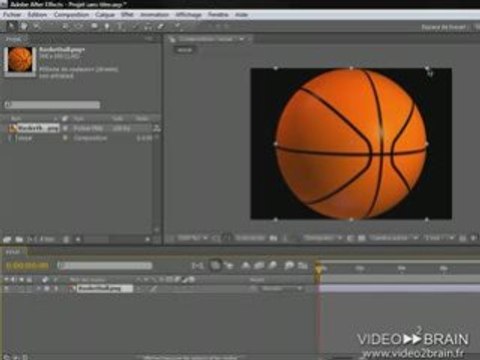Select the Selection arrow tool
480x360 pixels.
point(11,26)
